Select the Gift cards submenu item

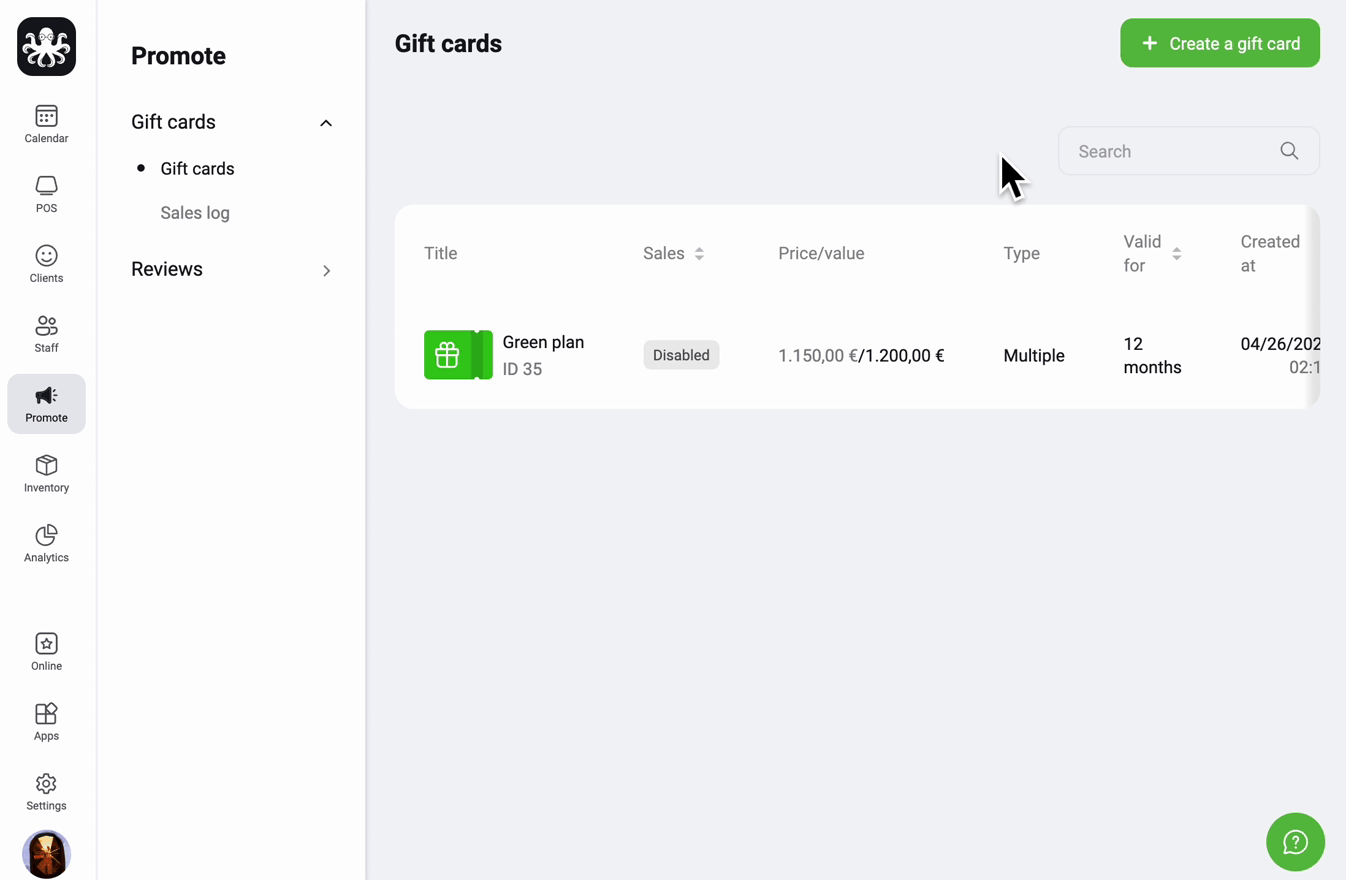tap(197, 168)
